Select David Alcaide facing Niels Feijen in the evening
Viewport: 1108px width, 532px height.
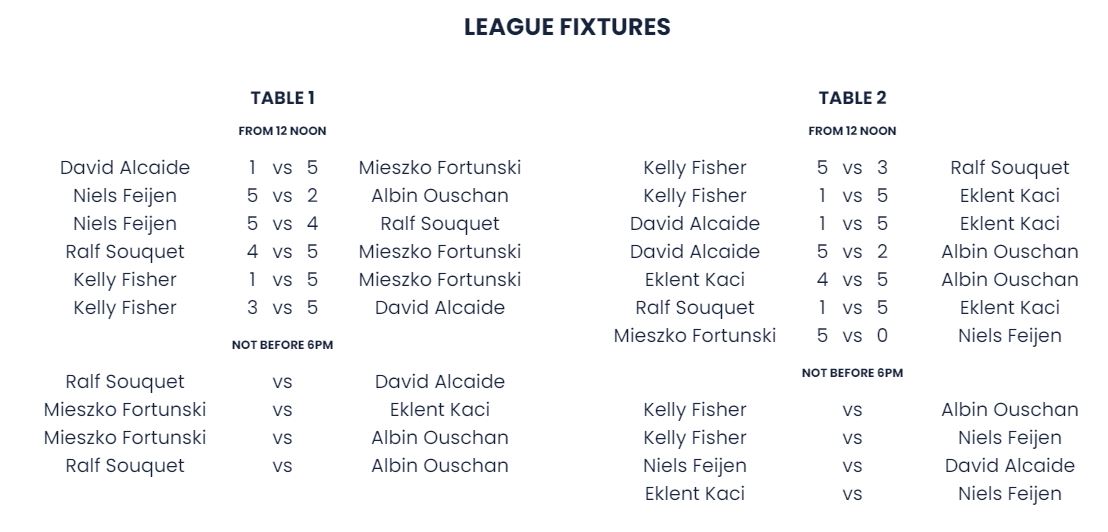click(x=1010, y=466)
